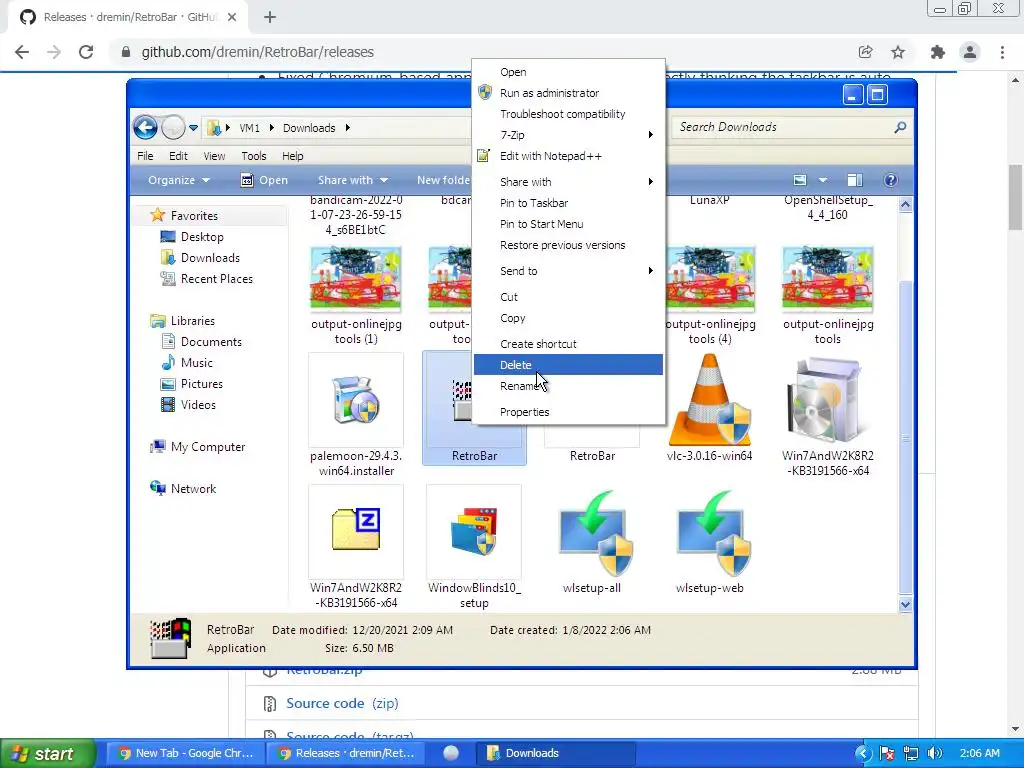Choose Delete in the context menu
The image size is (1024, 768).
click(x=568, y=365)
